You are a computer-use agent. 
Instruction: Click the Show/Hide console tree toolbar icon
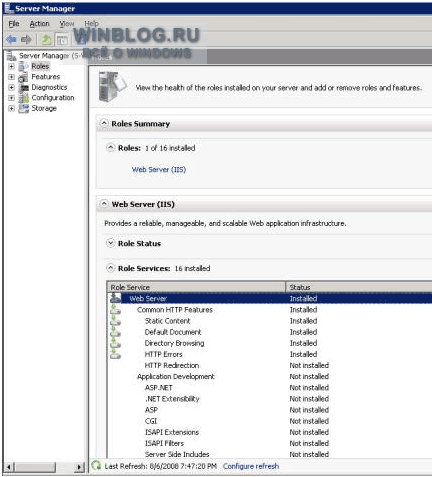pos(62,40)
